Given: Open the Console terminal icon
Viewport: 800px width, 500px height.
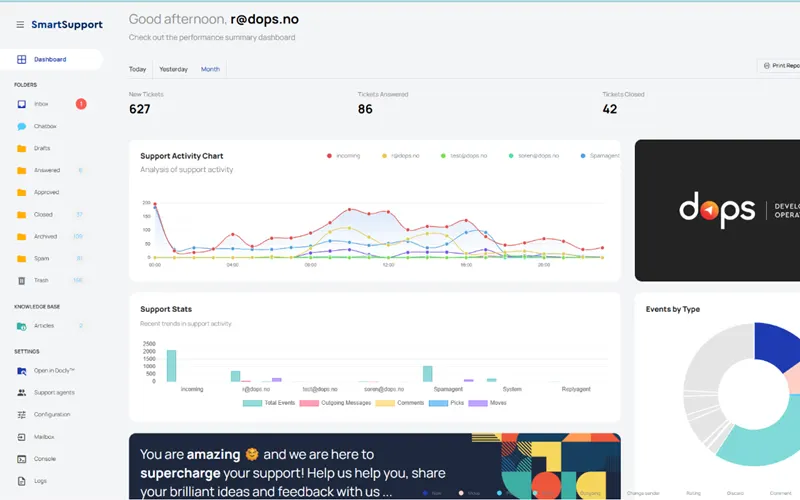Looking at the screenshot, I should 21,459.
